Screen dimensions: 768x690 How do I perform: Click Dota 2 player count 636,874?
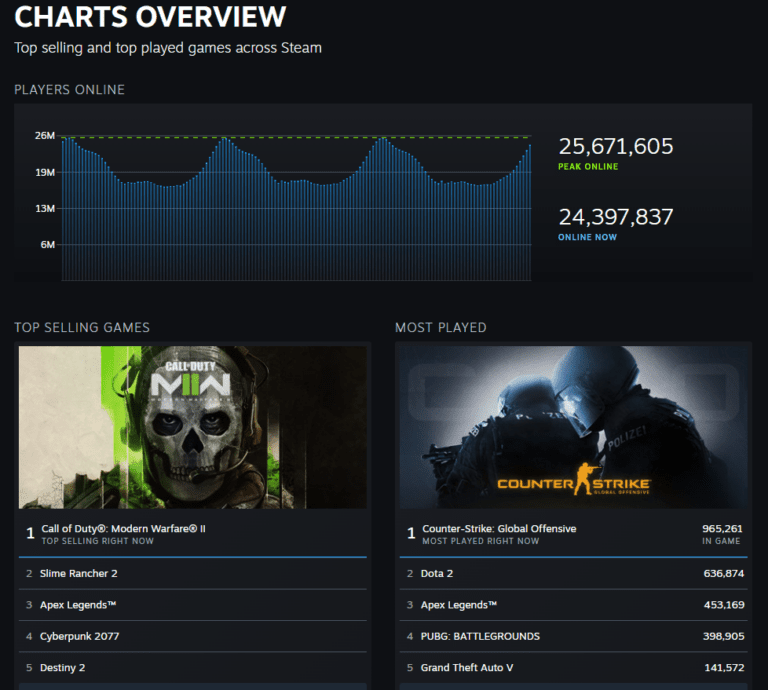(x=723, y=573)
